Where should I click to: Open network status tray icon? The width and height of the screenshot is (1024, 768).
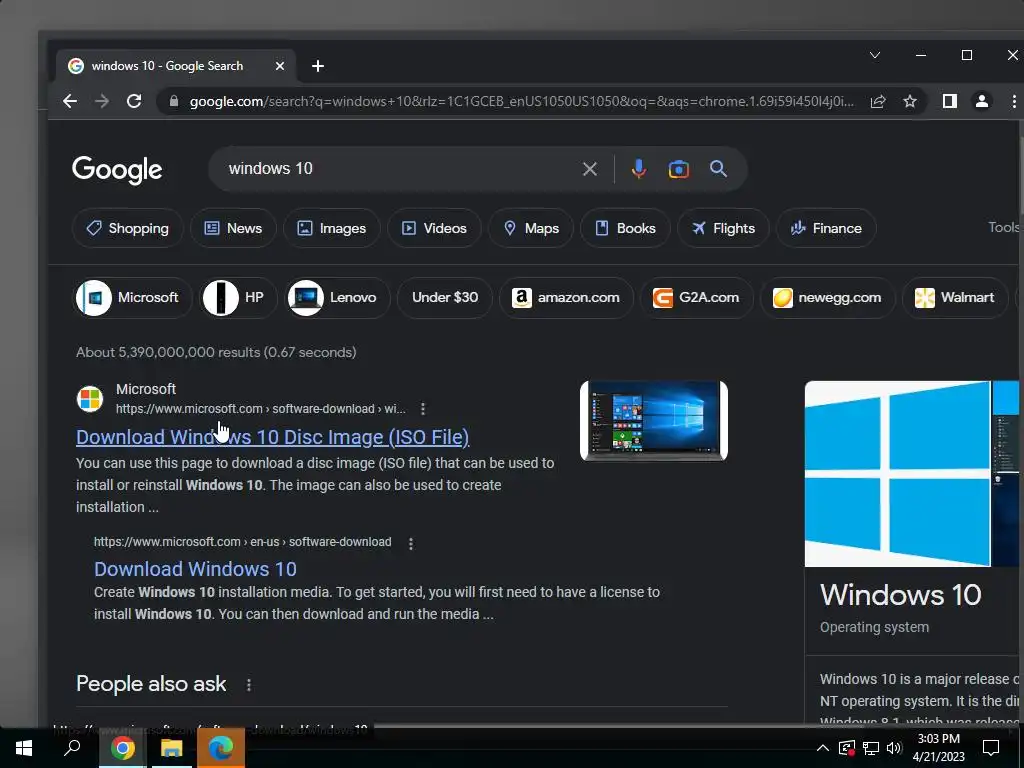(x=871, y=748)
